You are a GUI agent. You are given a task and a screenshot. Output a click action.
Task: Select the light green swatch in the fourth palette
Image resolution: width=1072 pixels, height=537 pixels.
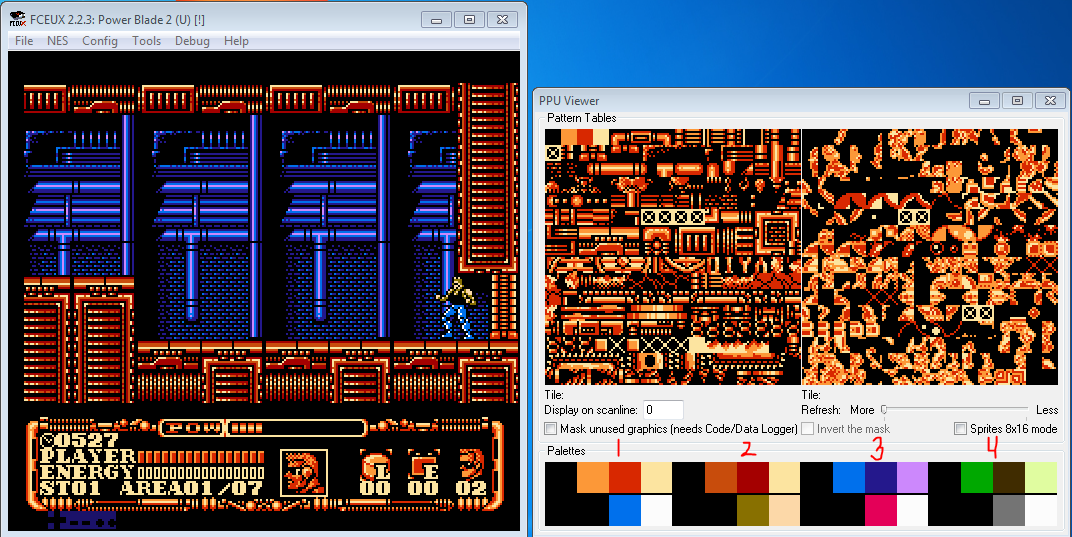[1041, 477]
